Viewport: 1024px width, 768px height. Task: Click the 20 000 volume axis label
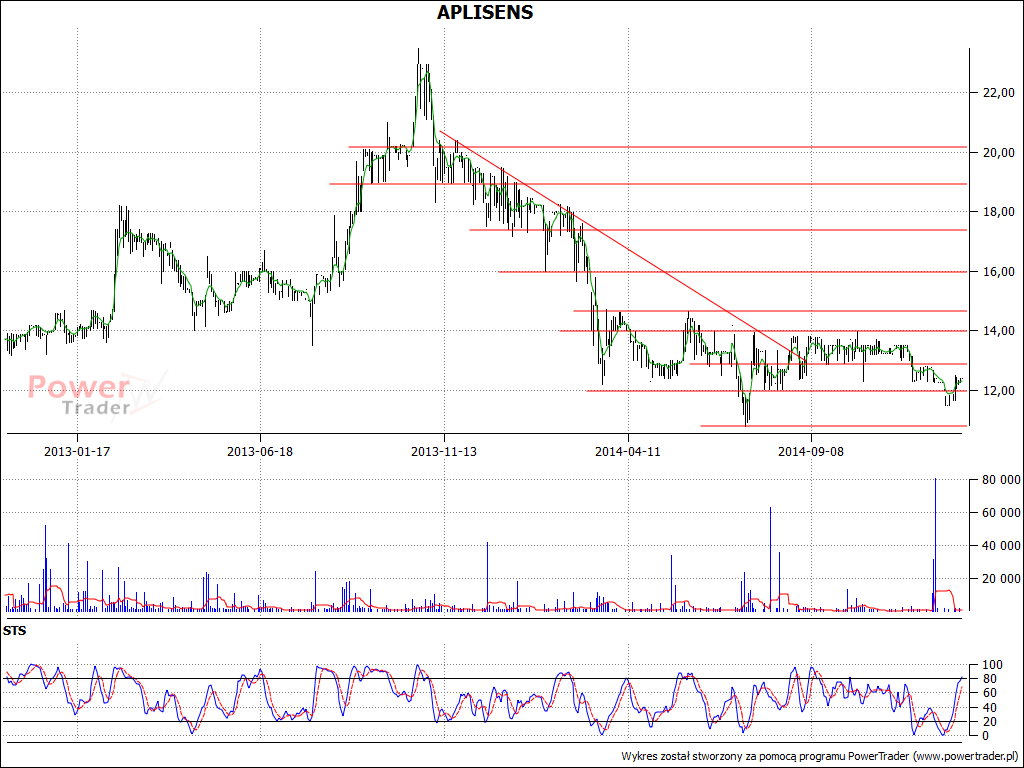[x=1001, y=579]
